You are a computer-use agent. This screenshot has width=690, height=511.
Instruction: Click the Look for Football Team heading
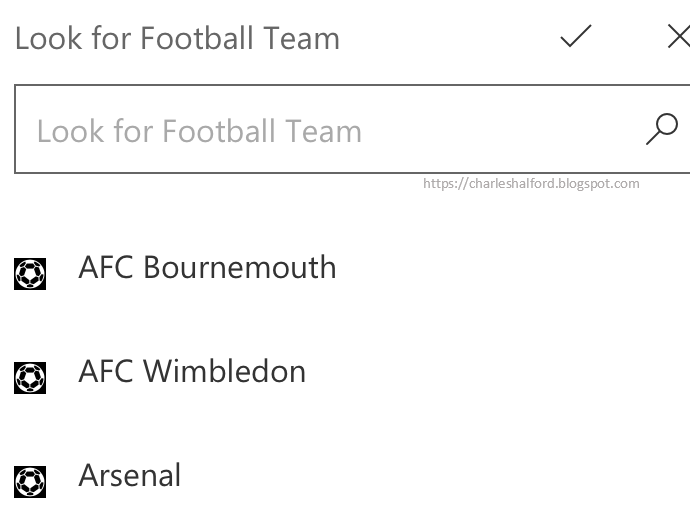pyautogui.click(x=177, y=38)
